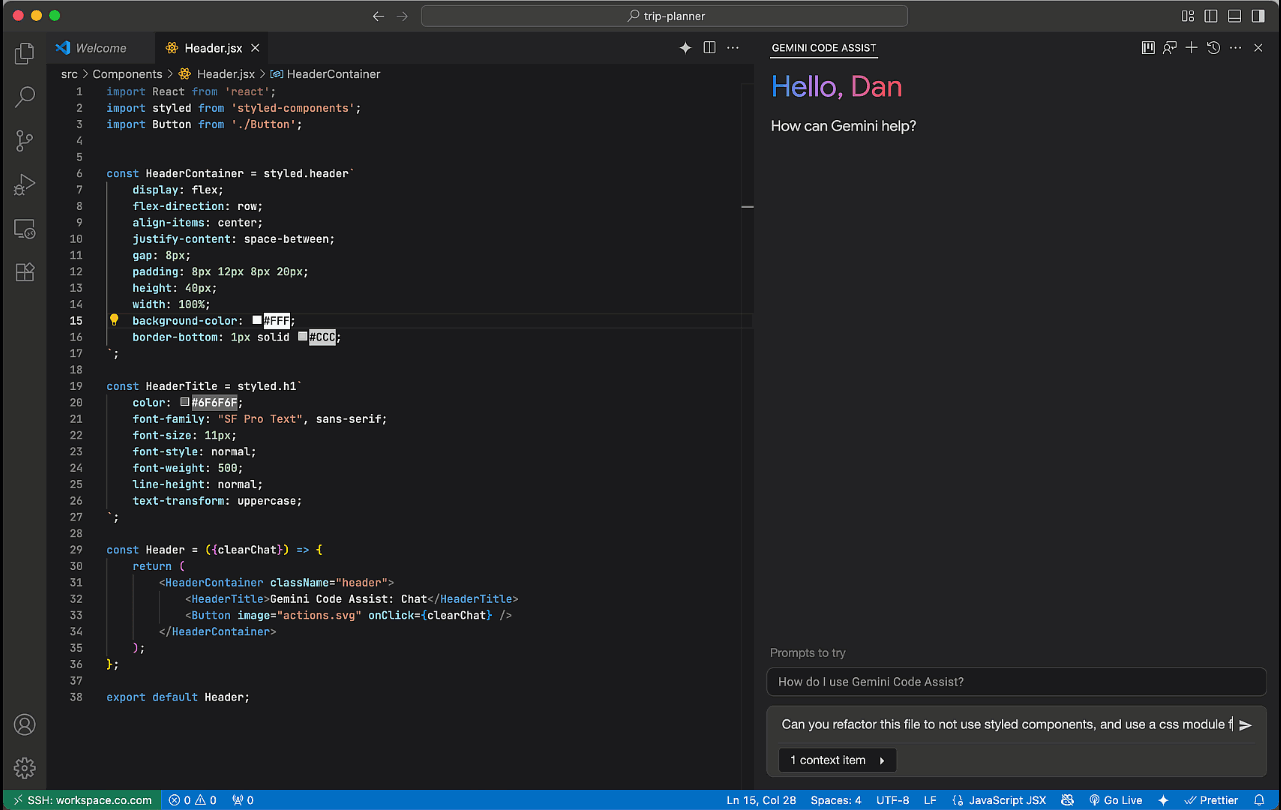Click the white color swatch next to #FFF
This screenshot has width=1281, height=810.
(257, 319)
